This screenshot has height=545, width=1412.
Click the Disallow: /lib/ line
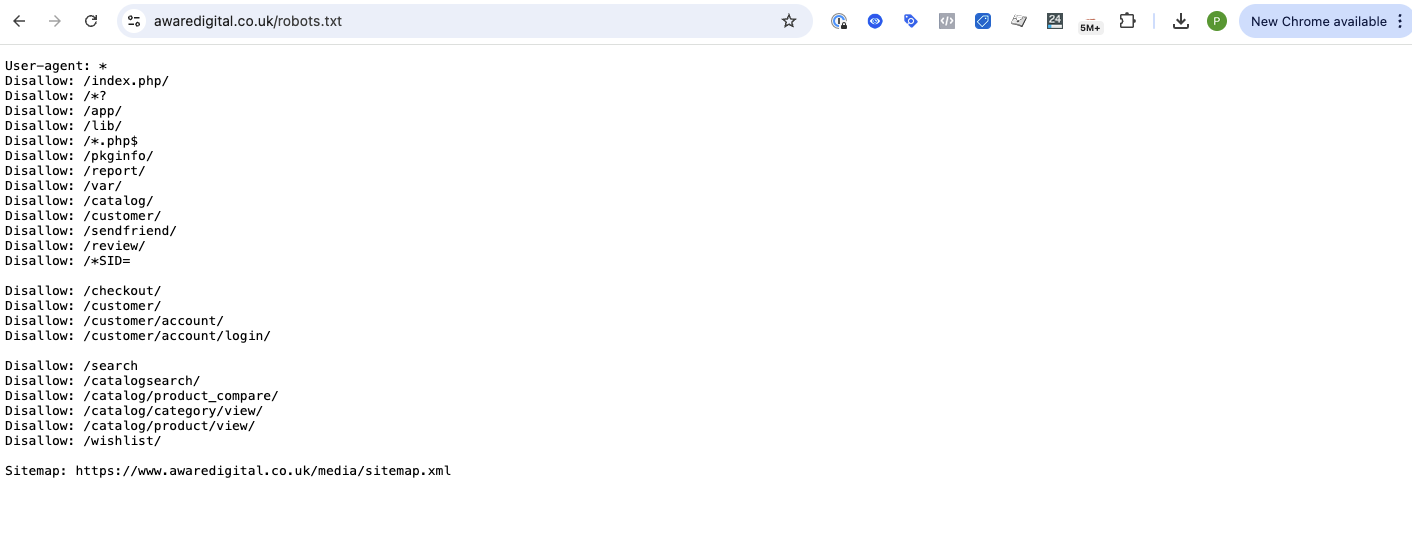click(x=64, y=126)
